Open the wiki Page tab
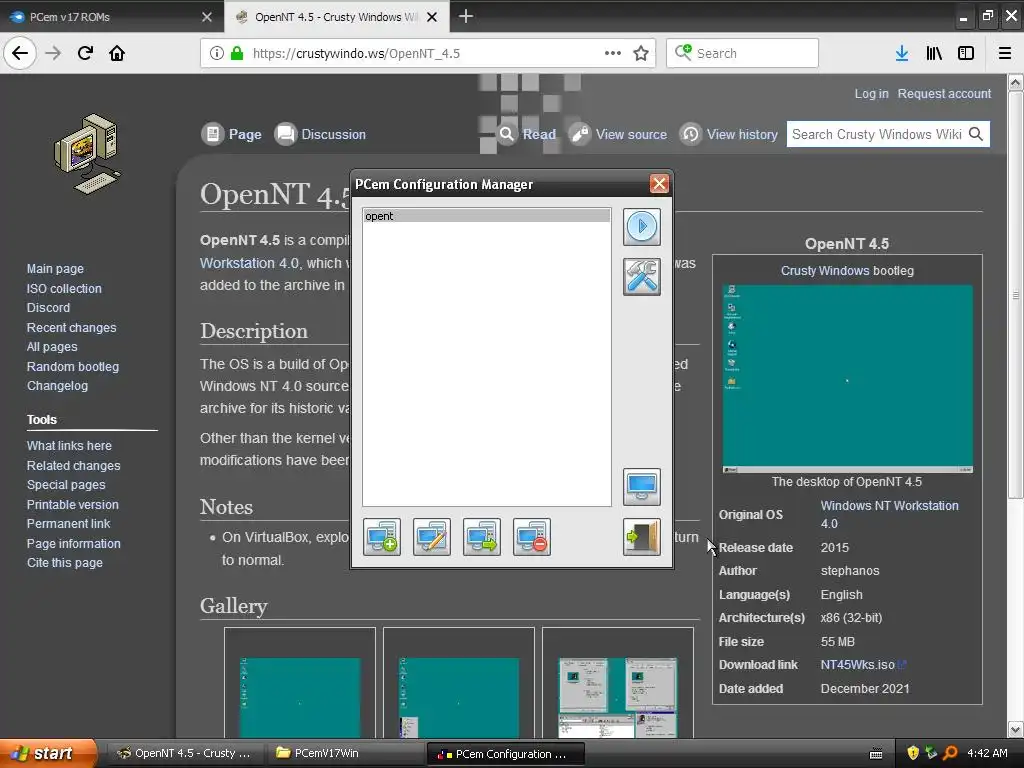Viewport: 1024px width, 768px height. 232,135
